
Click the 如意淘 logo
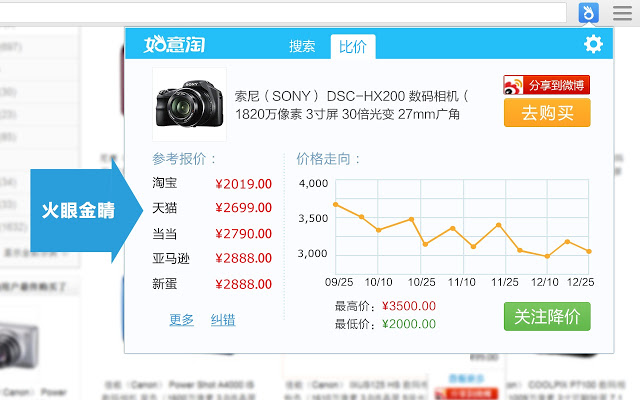(x=174, y=44)
